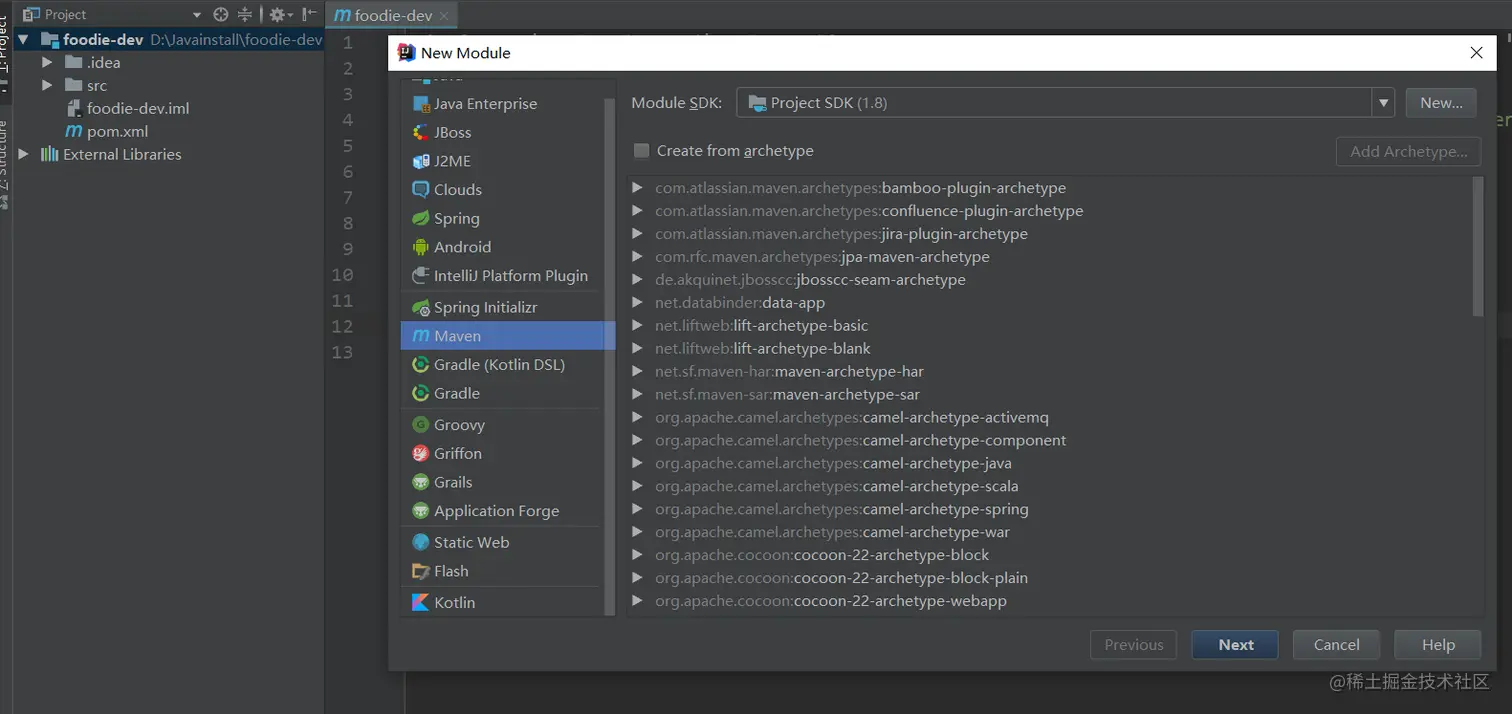Viewport: 1512px width, 714px height.
Task: Expand net.databinder:data-app entry
Action: click(638, 303)
